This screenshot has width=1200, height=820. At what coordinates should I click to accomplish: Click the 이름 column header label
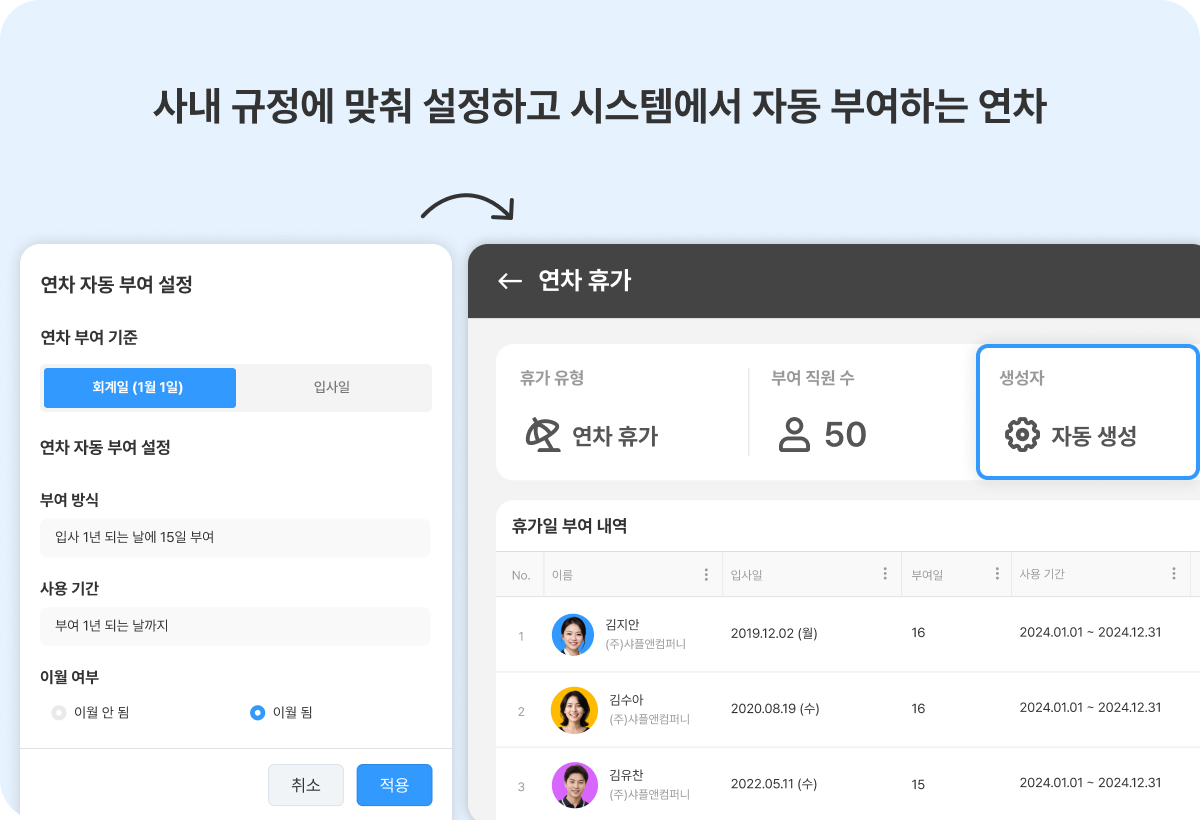[x=562, y=575]
